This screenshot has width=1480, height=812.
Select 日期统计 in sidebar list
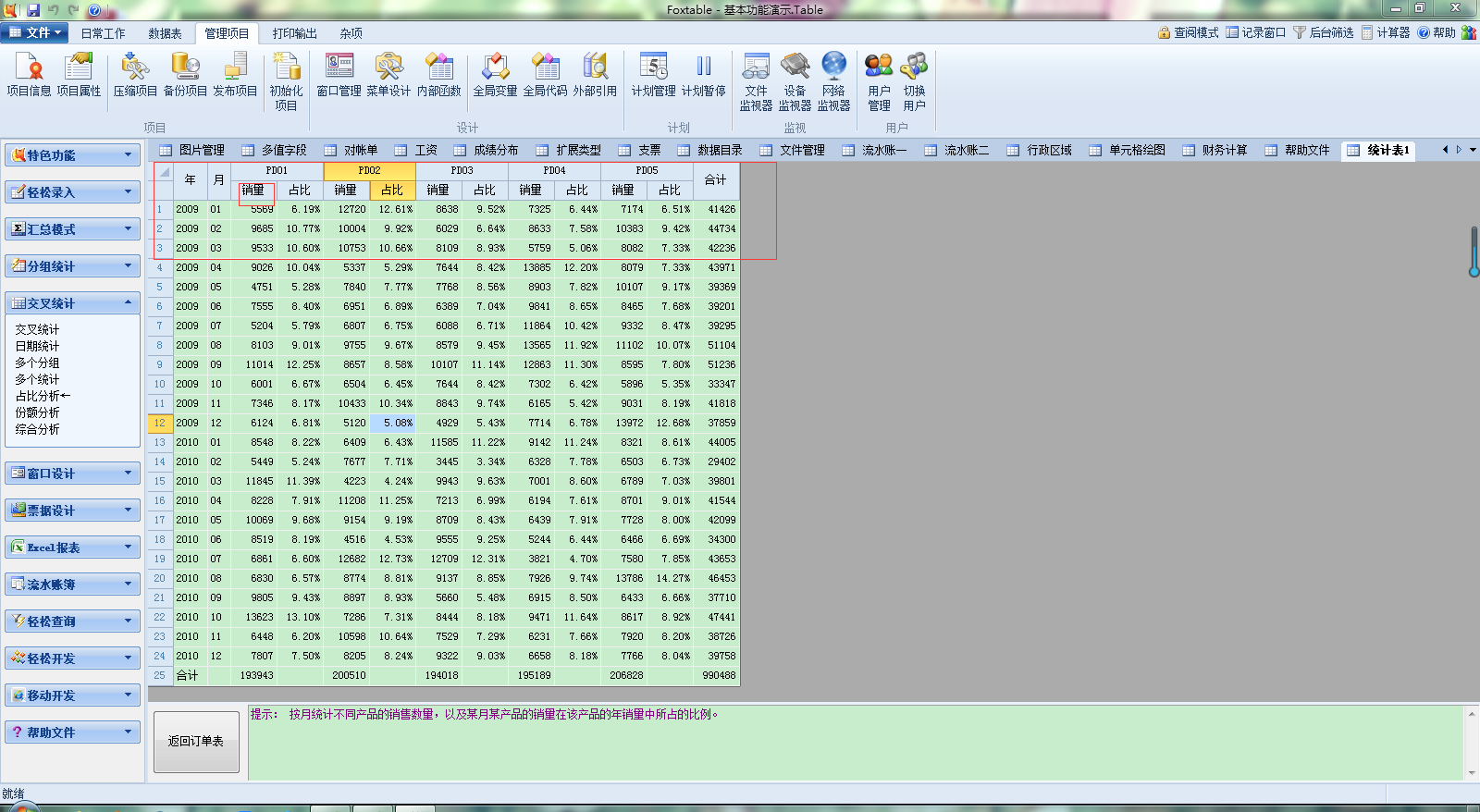pos(37,346)
